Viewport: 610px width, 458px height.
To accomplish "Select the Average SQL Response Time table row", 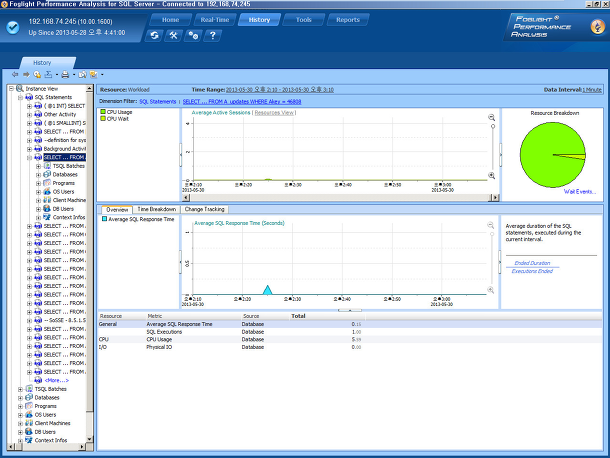I will pyautogui.click(x=349, y=324).
